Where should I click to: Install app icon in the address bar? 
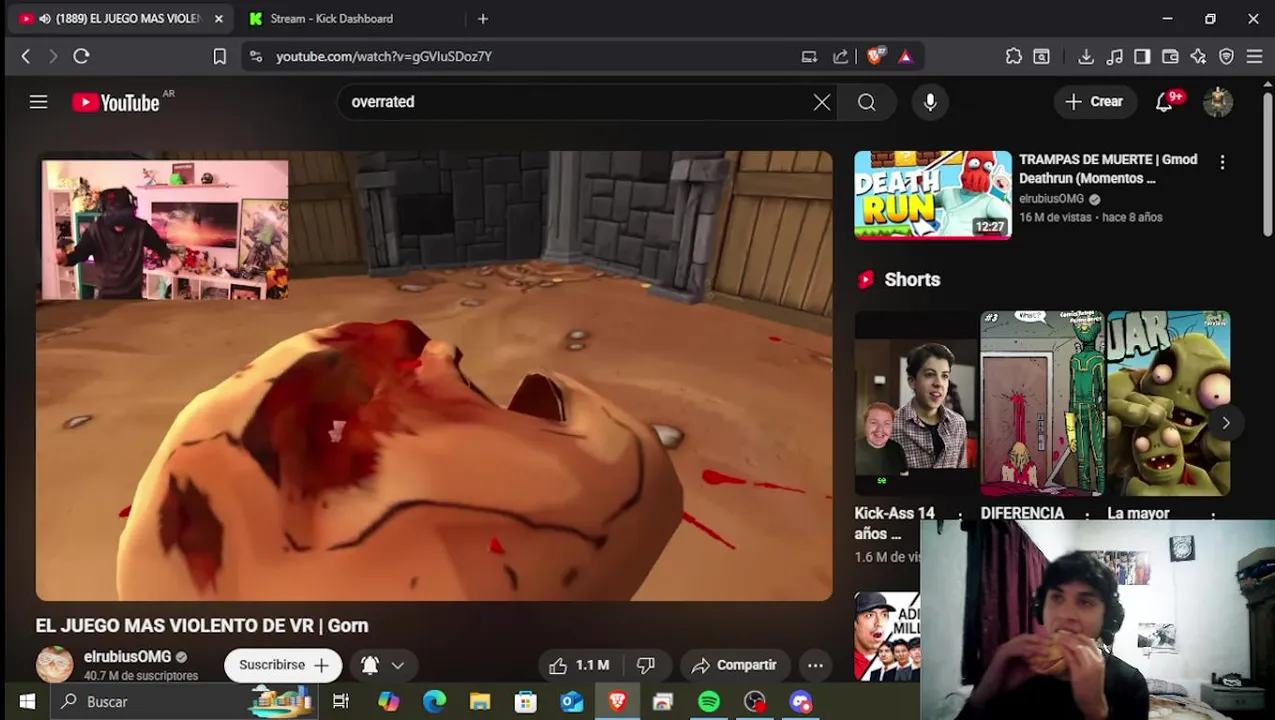(x=810, y=56)
